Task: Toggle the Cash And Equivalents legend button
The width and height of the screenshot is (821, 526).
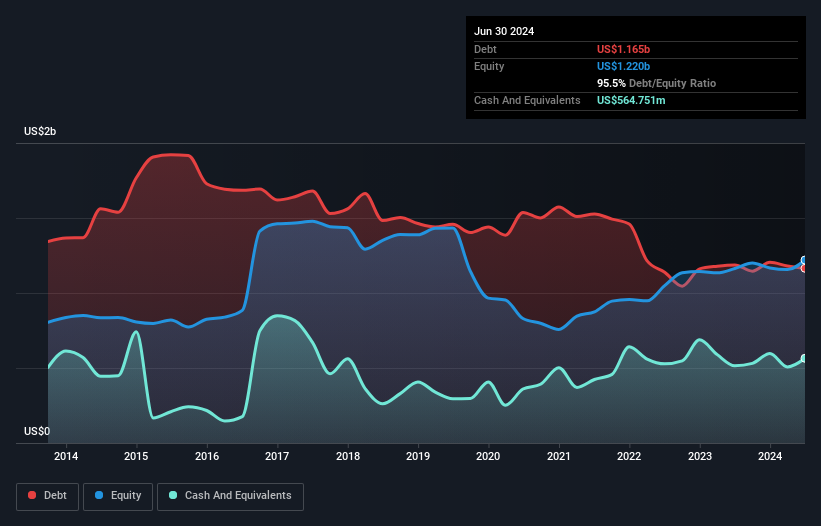Action: (230, 496)
